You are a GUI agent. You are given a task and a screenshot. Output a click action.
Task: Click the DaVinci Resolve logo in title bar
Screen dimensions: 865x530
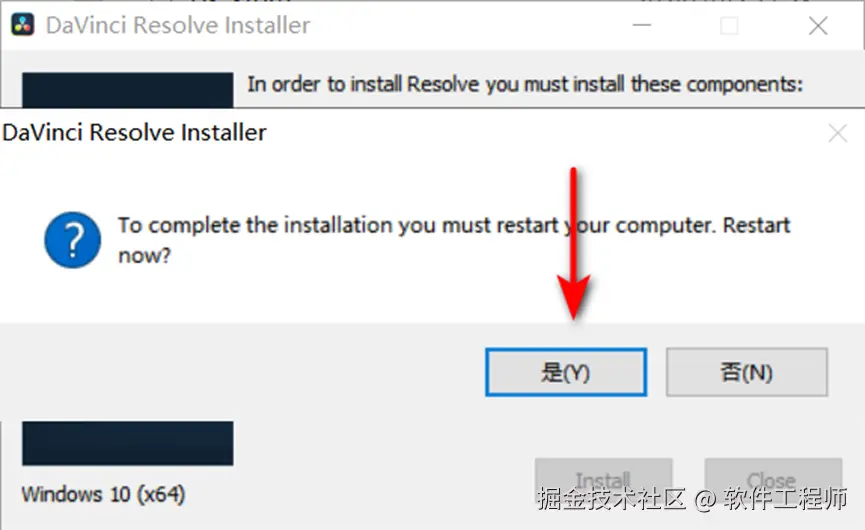click(x=23, y=25)
